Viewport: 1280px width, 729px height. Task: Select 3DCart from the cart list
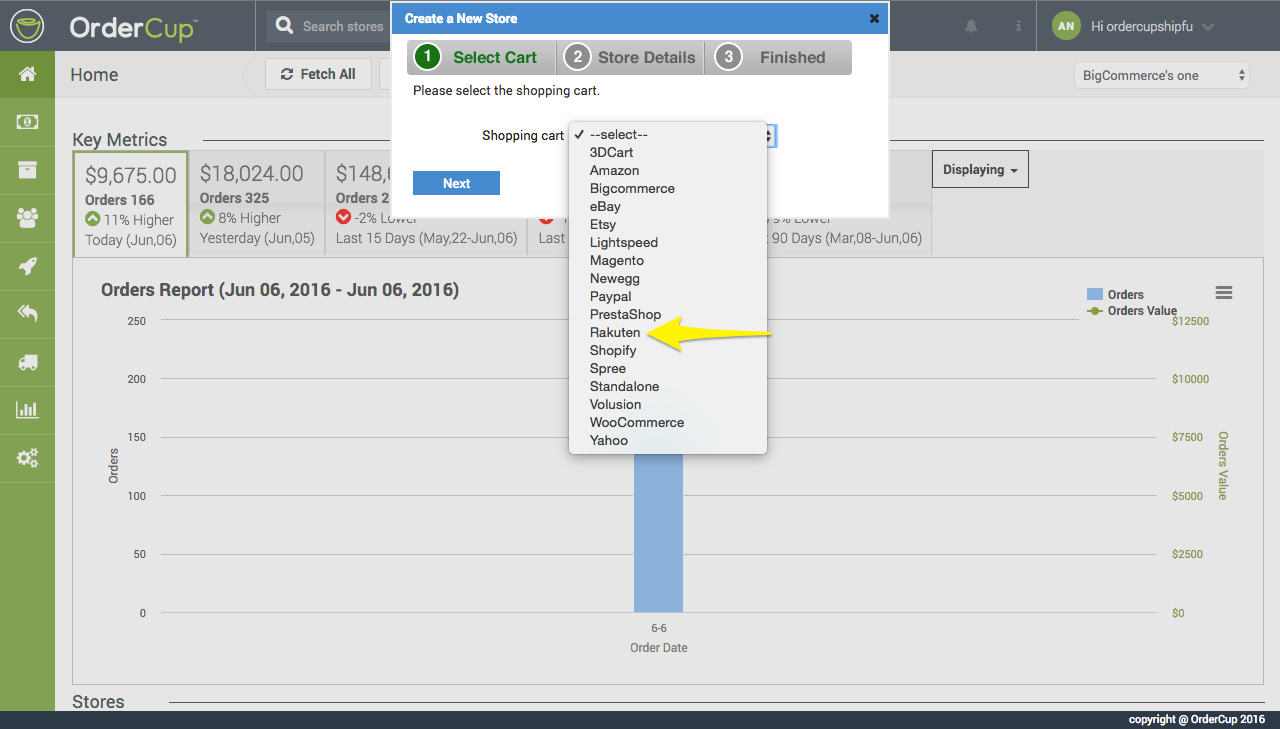click(x=668, y=152)
